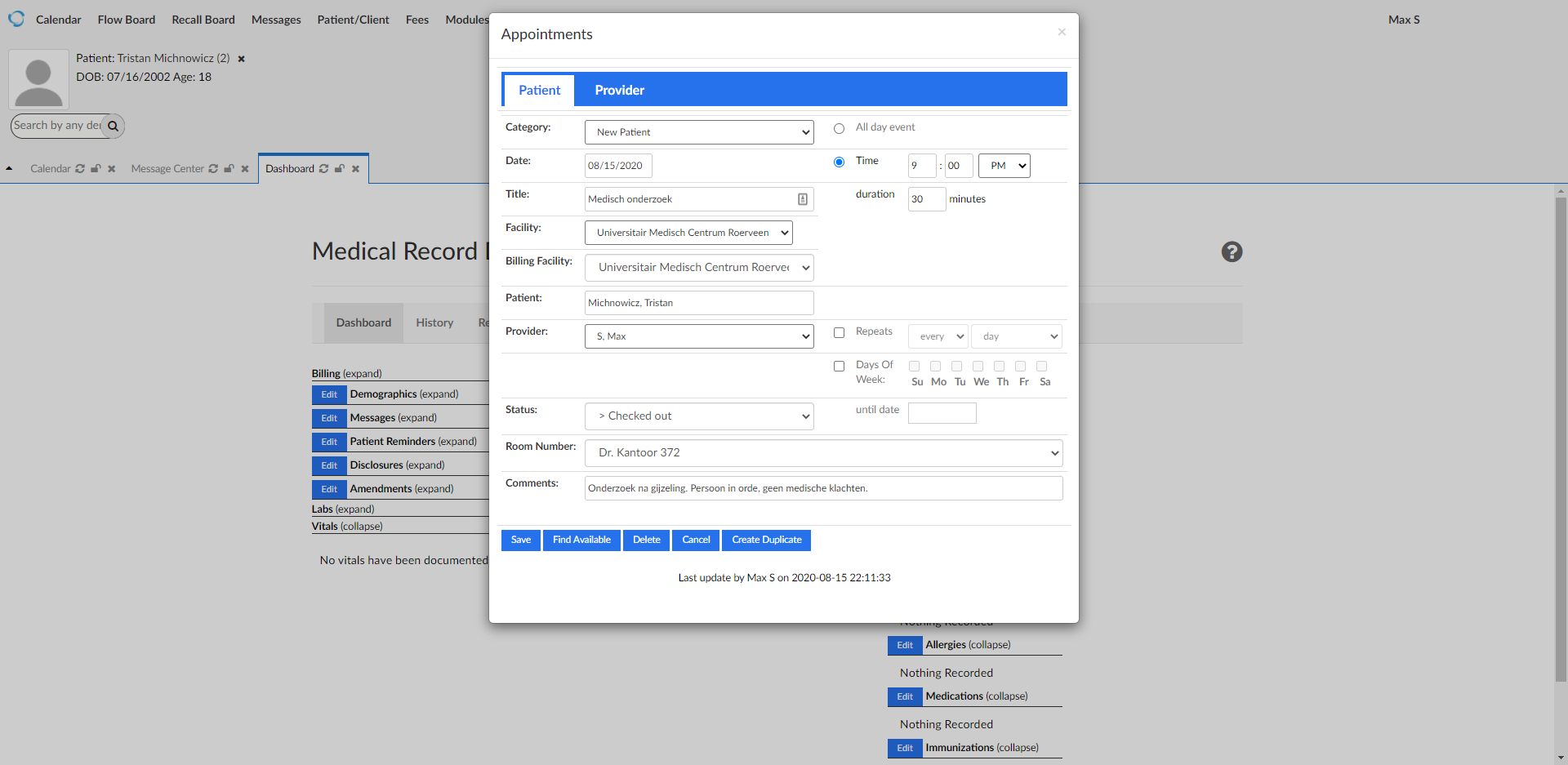1568x765 pixels.
Task: Open the Flow Board menu
Action: pyautogui.click(x=126, y=20)
